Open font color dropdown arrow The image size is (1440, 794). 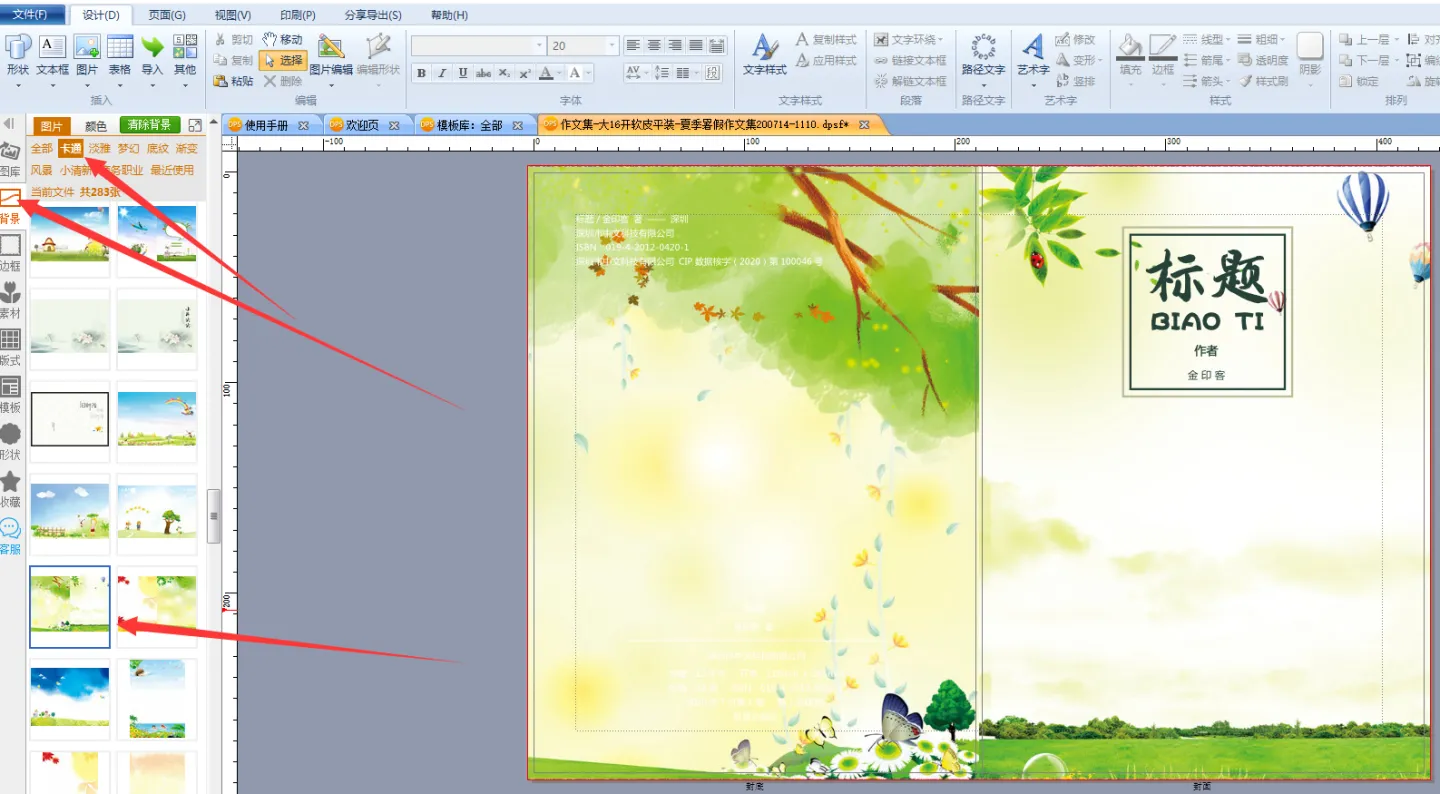(x=560, y=73)
